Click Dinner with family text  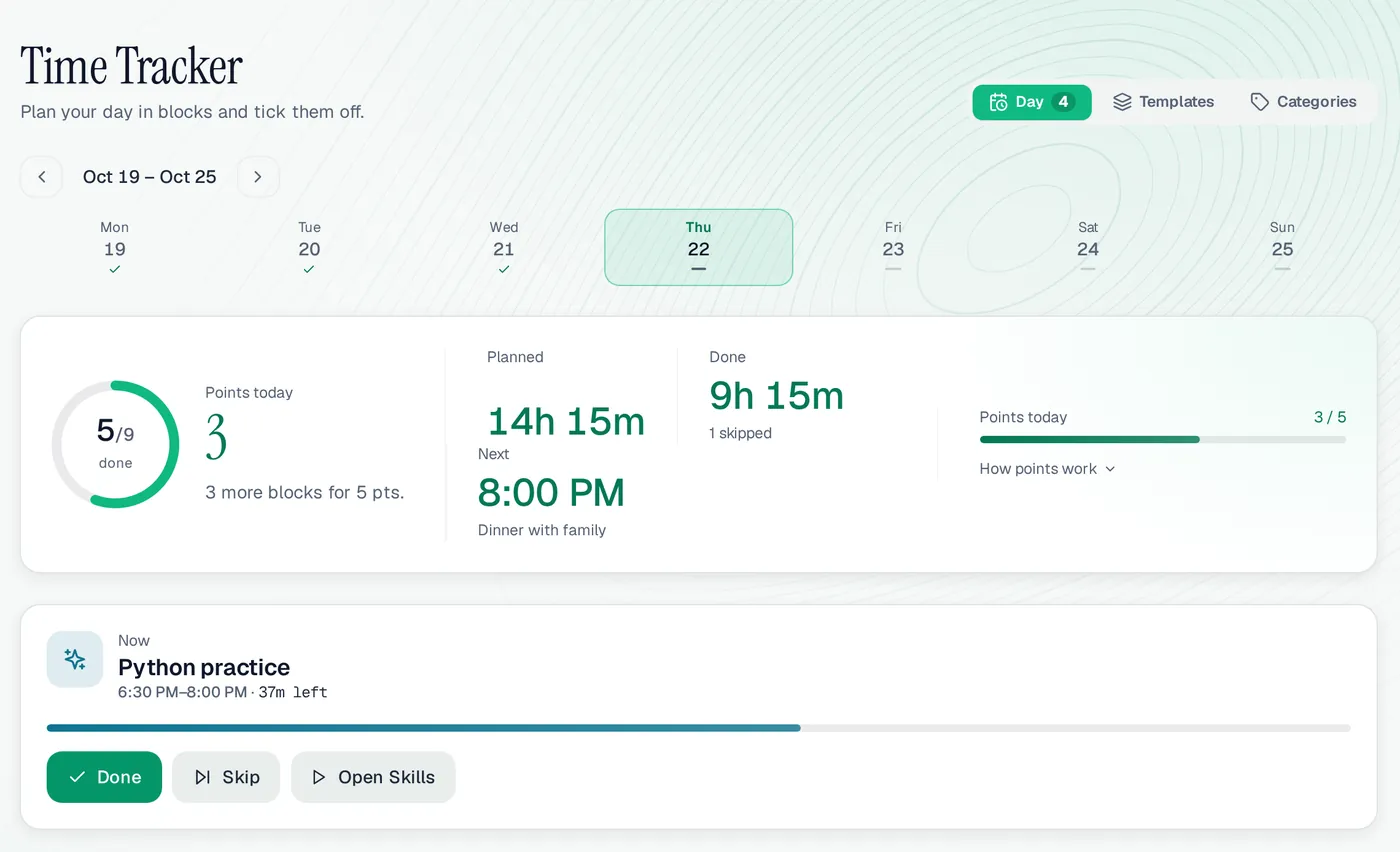click(542, 530)
